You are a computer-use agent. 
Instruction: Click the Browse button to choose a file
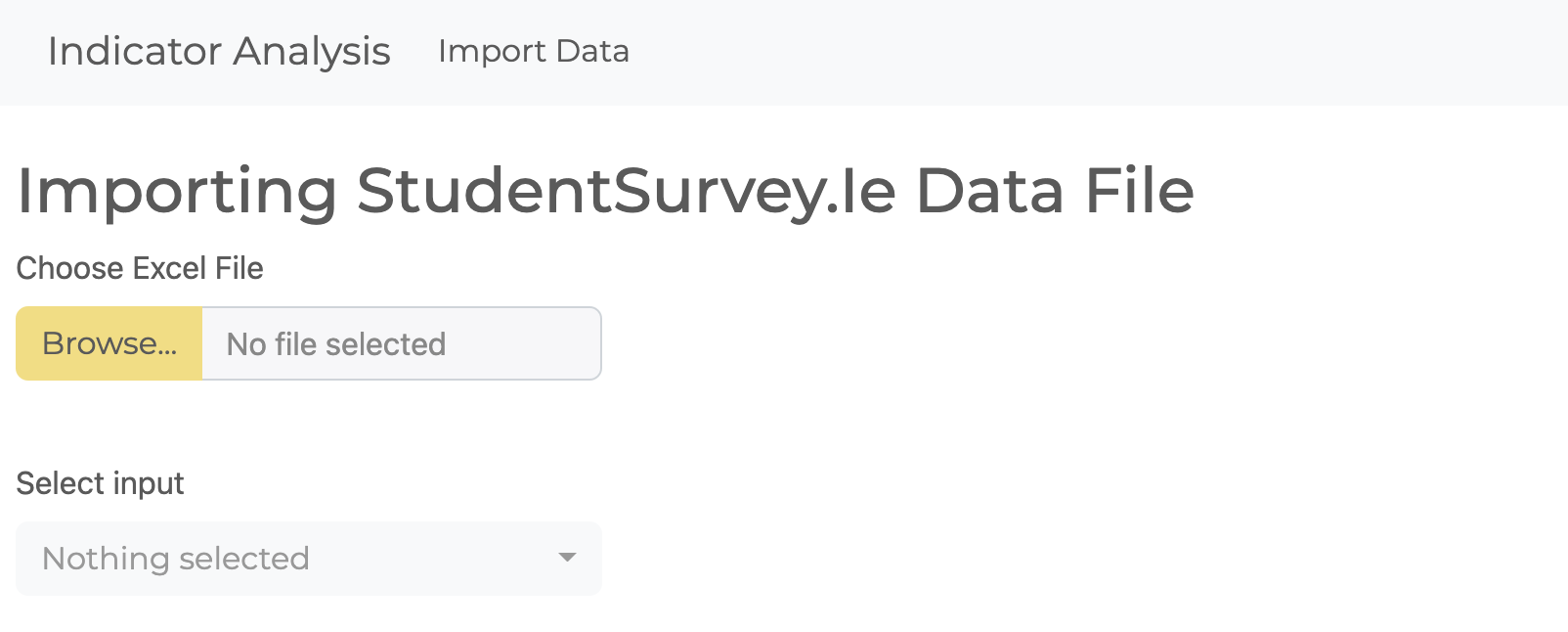[108, 343]
